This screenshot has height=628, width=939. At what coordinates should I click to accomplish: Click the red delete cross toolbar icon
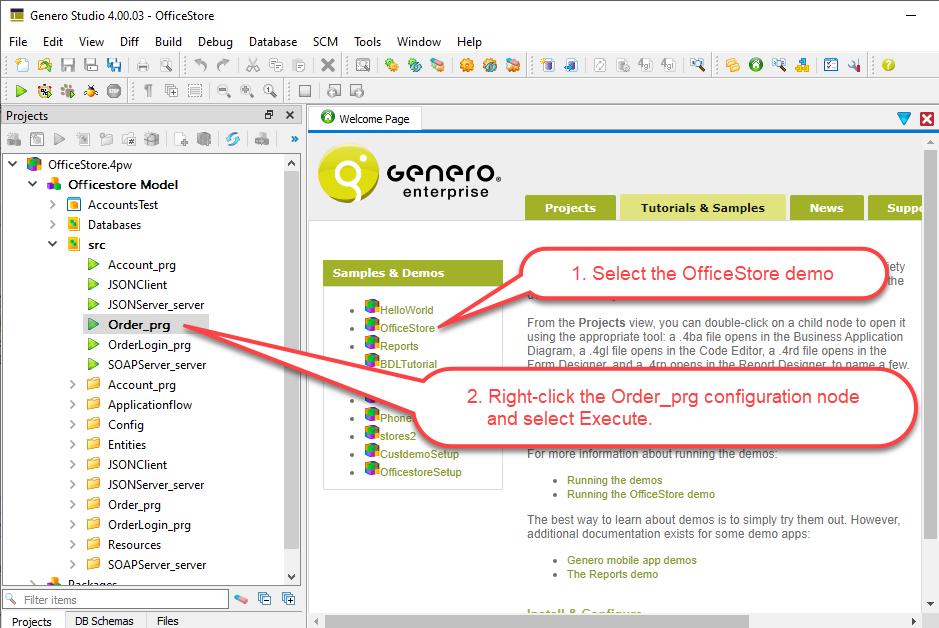(x=328, y=64)
